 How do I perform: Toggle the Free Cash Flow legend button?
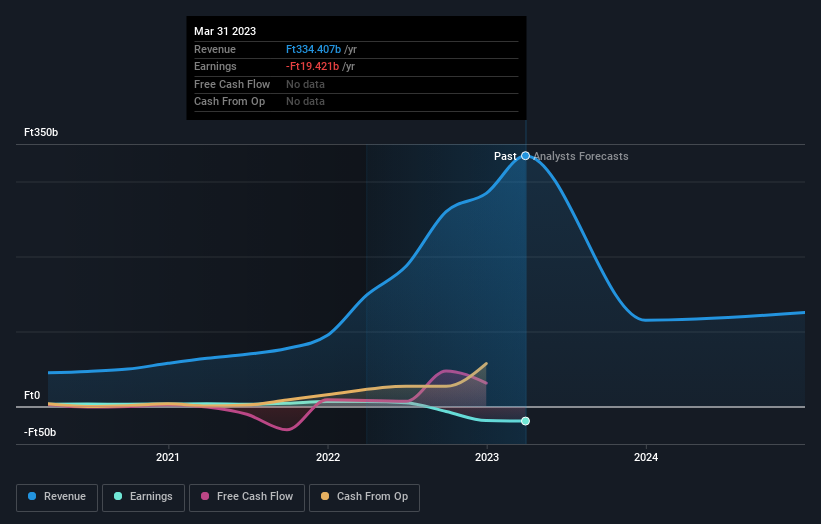coord(247,497)
